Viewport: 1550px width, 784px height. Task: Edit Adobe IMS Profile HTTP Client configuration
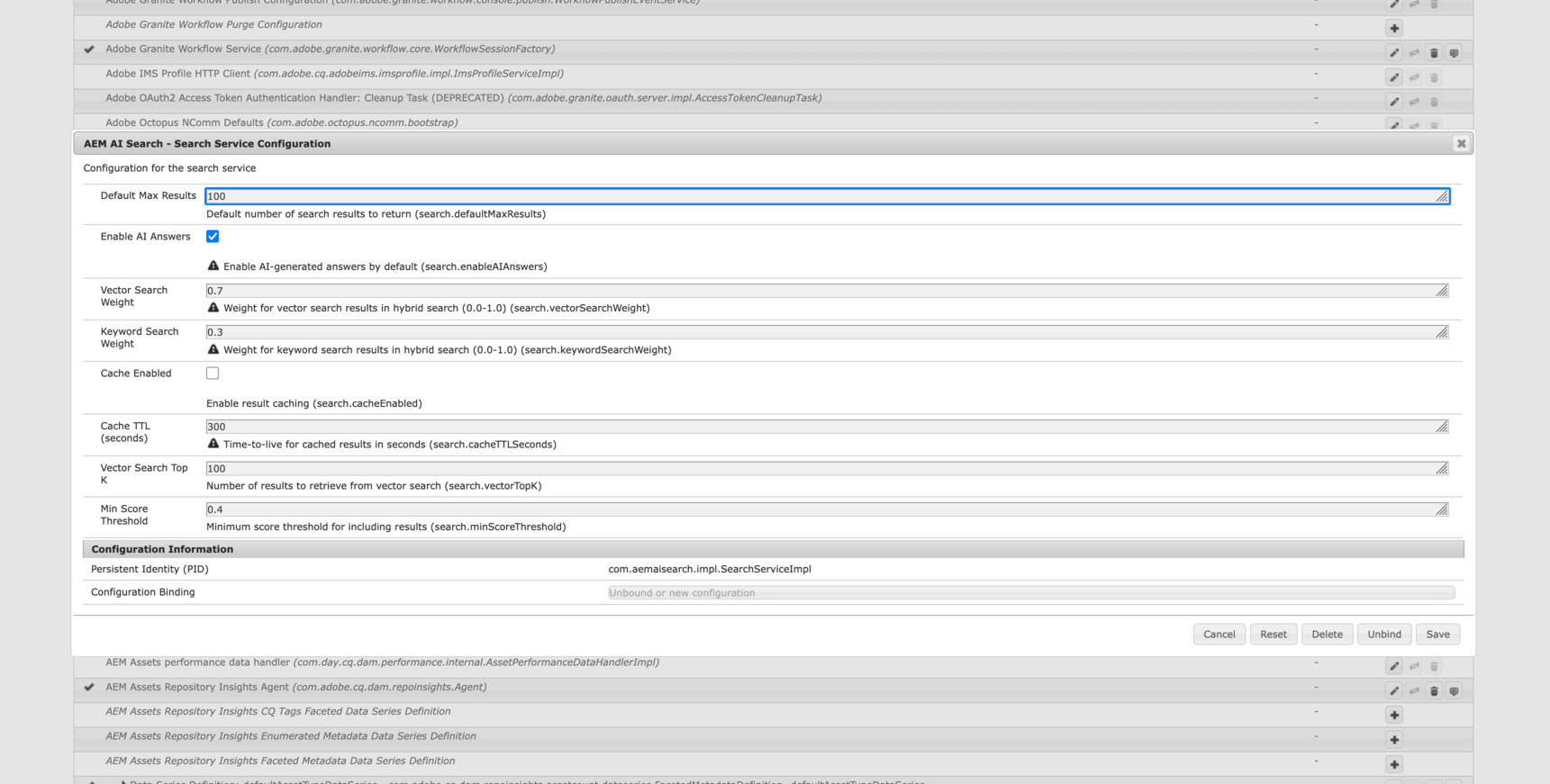click(1394, 77)
